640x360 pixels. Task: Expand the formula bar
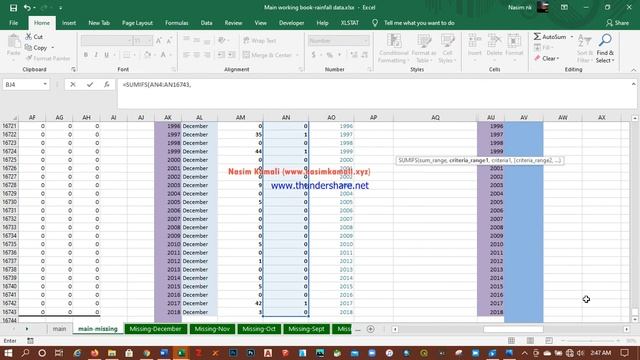click(x=633, y=84)
